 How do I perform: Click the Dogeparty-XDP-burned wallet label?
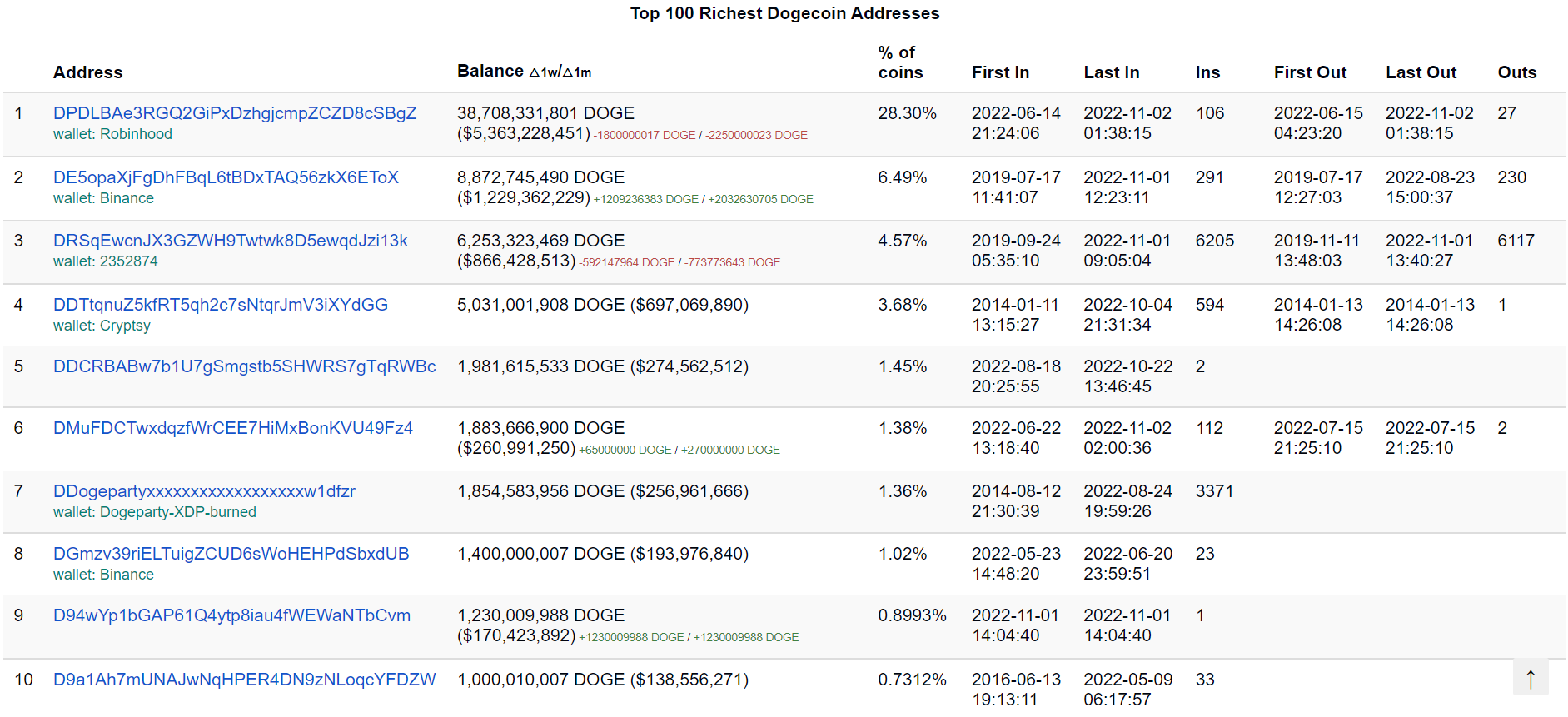[x=177, y=512]
